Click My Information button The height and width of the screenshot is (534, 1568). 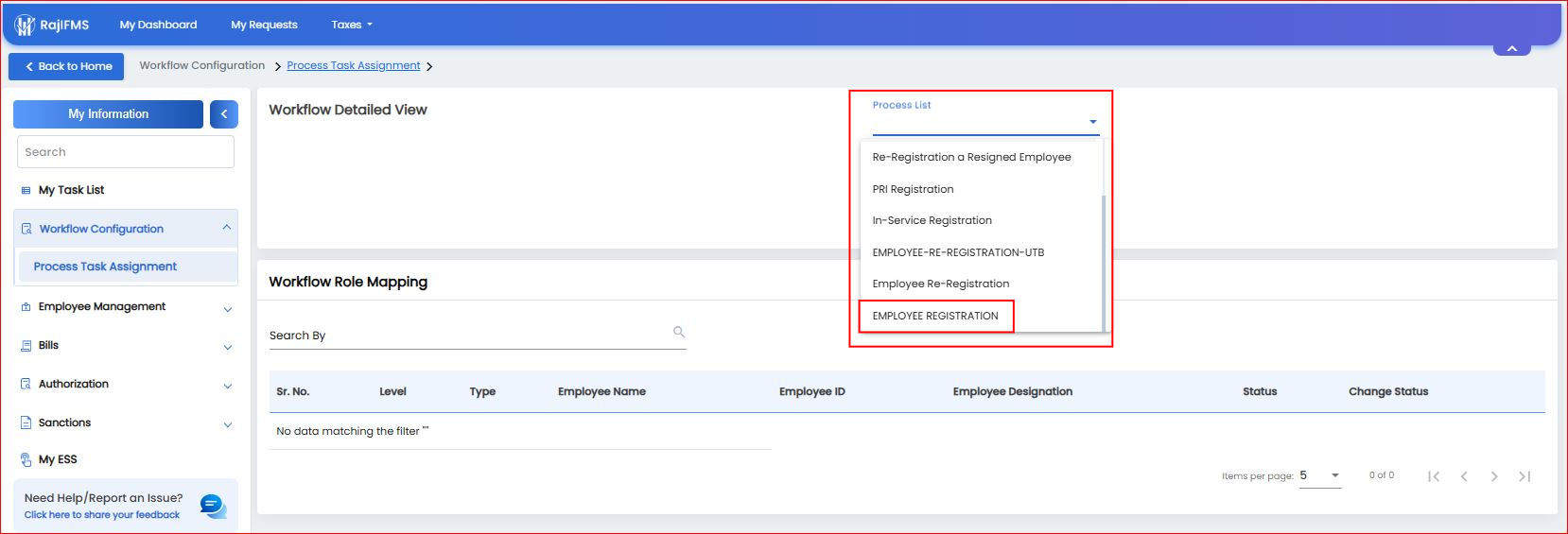tap(108, 114)
